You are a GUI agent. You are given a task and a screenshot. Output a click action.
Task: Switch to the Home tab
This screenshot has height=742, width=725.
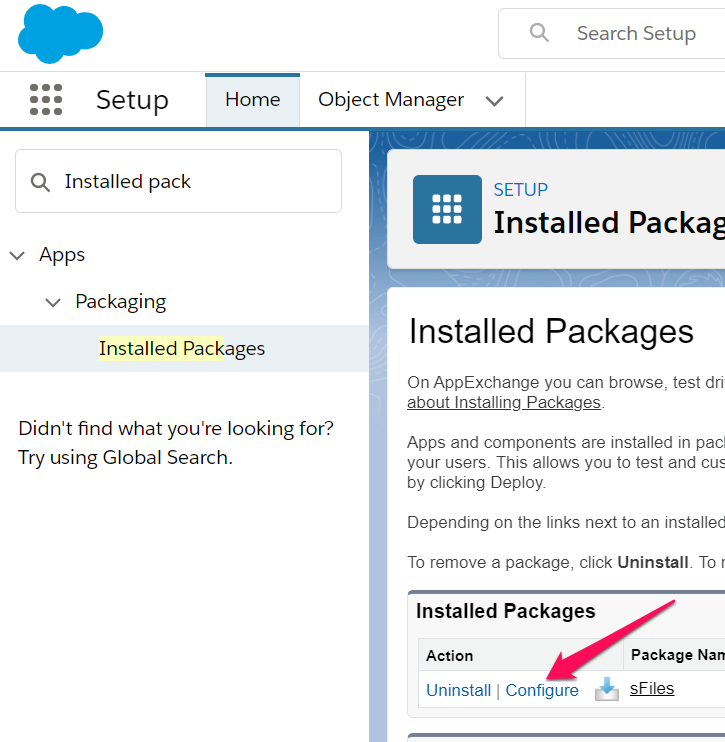point(253,100)
